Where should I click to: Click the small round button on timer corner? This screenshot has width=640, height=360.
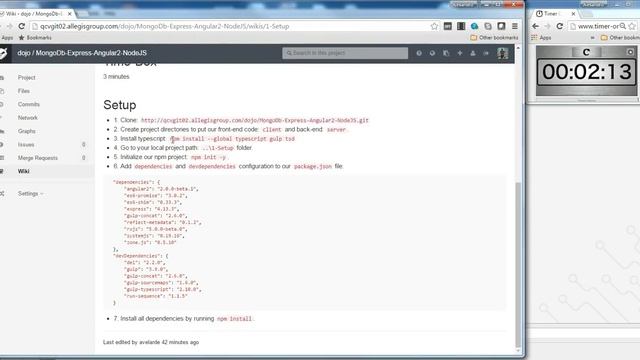click(630, 52)
